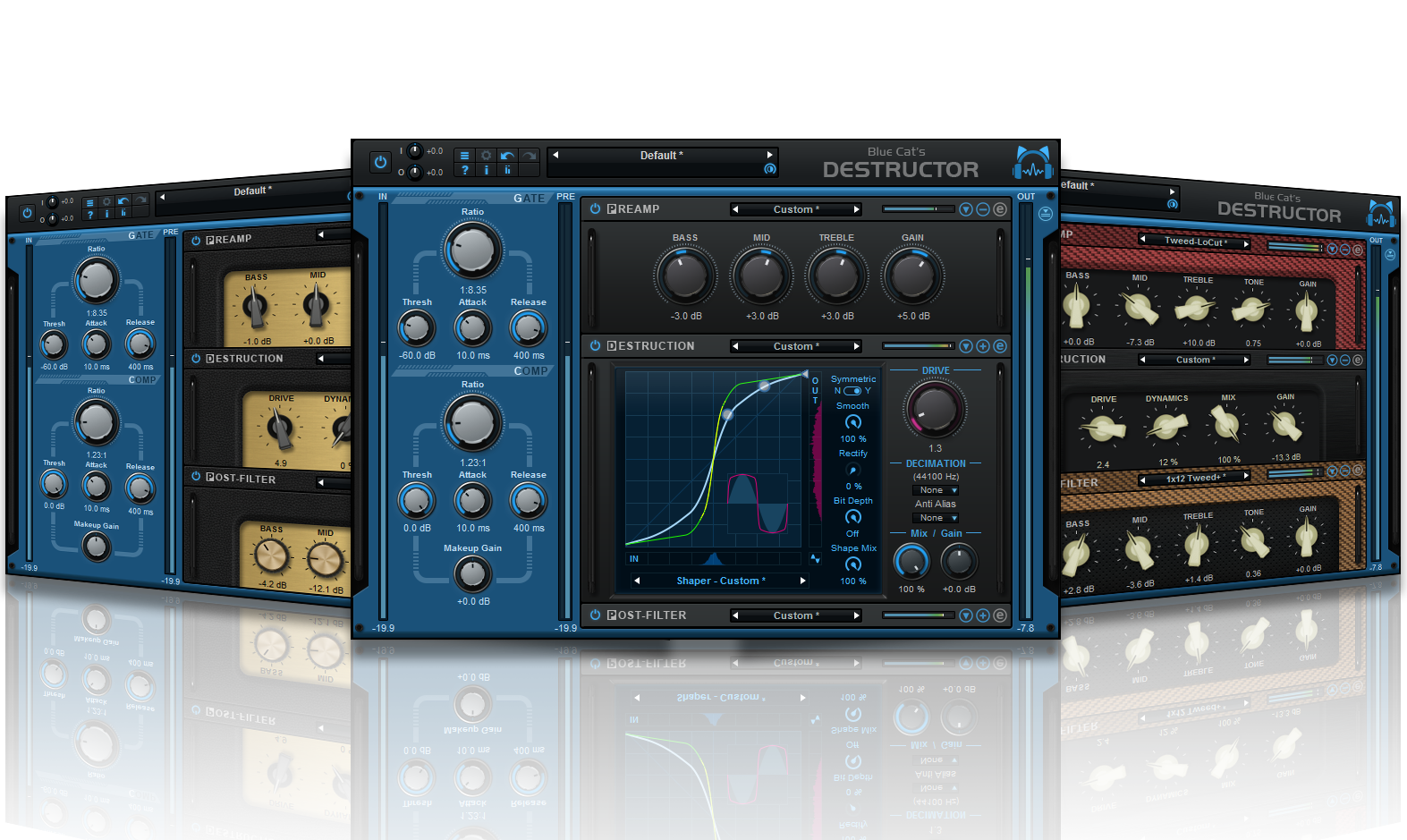This screenshot has height=840, width=1407.
Task: Open the 'e' editor icon in Preamp header
Action: click(1000, 209)
